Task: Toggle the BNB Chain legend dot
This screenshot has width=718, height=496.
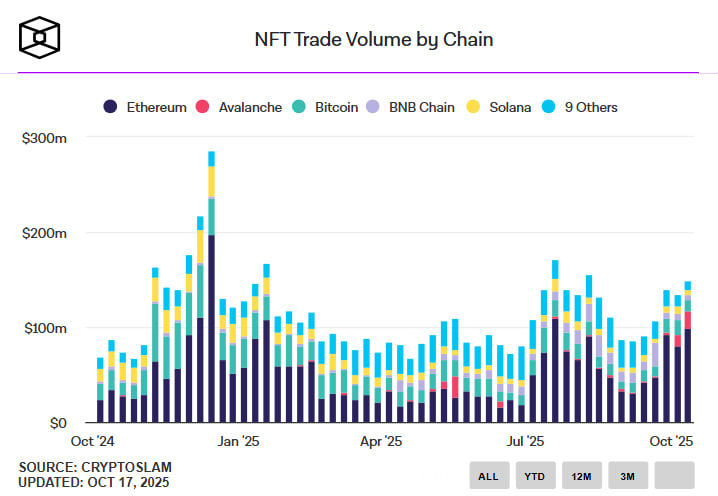Action: (373, 107)
